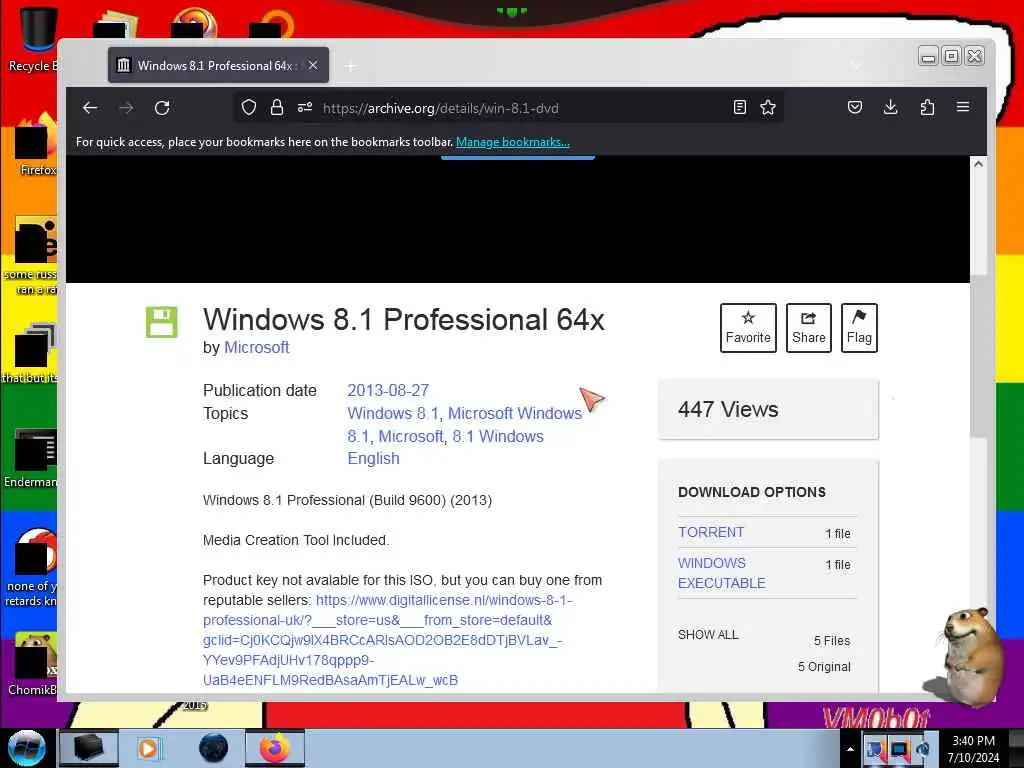This screenshot has height=768, width=1024.
Task: Open the Firefox downloads panel
Action: tap(890, 108)
